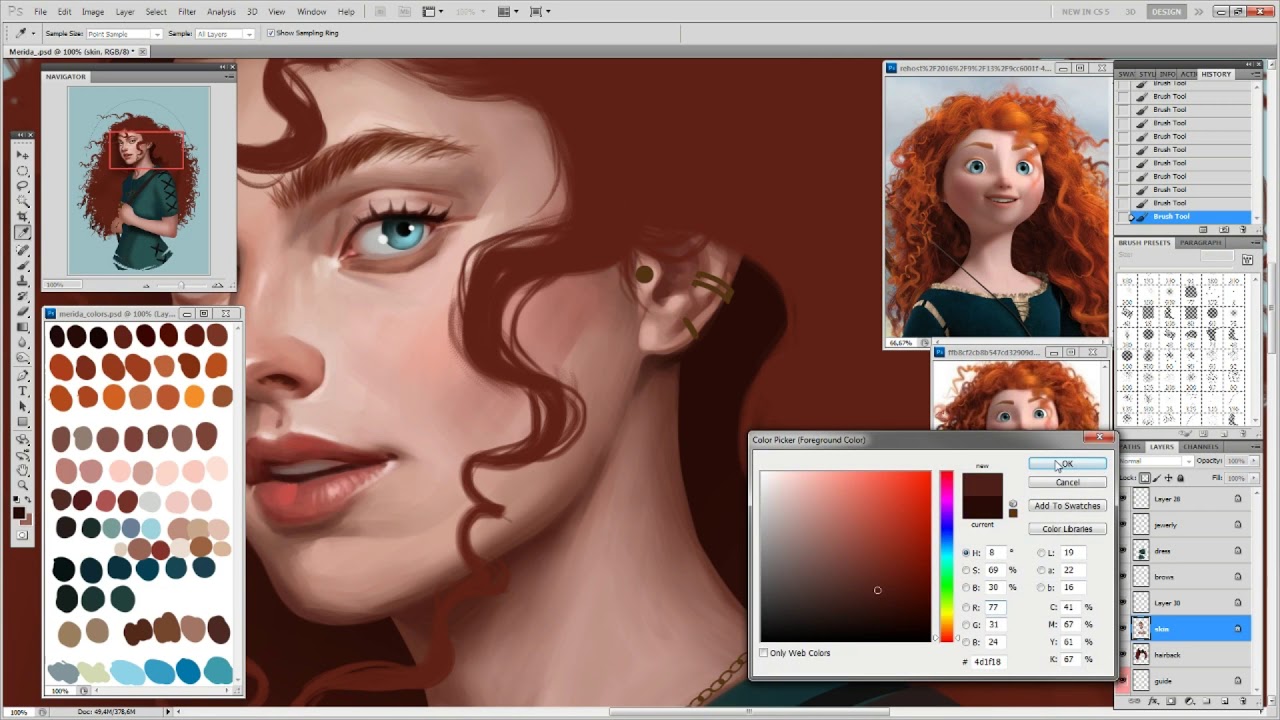Viewport: 1280px width, 720px height.
Task: Select the Eyedropper tool in the toolbox
Action: coord(22,232)
